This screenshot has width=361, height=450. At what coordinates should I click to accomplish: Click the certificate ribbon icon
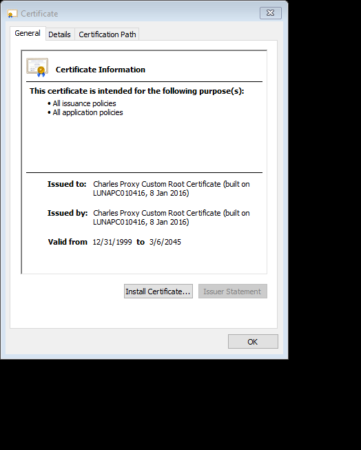coord(37,68)
